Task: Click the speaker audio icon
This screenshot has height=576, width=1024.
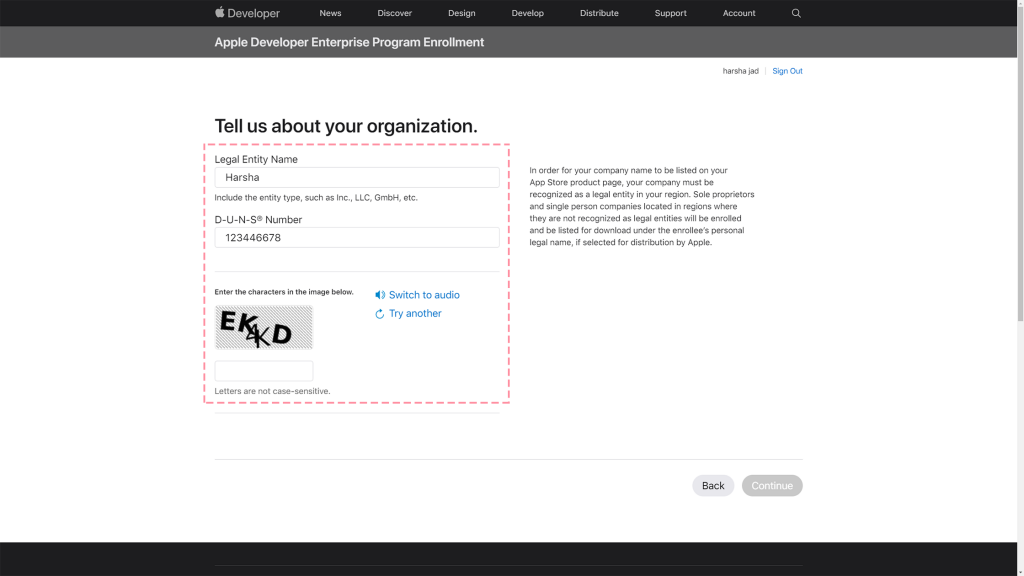Action: coord(380,295)
